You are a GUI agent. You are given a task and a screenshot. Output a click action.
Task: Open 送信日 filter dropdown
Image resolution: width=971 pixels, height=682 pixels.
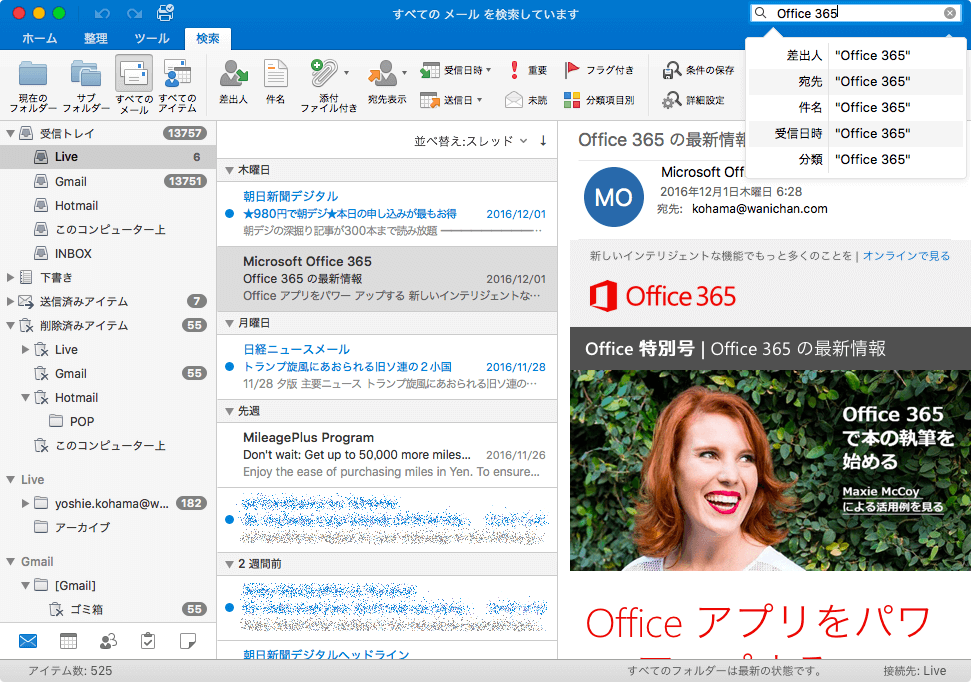(x=451, y=100)
